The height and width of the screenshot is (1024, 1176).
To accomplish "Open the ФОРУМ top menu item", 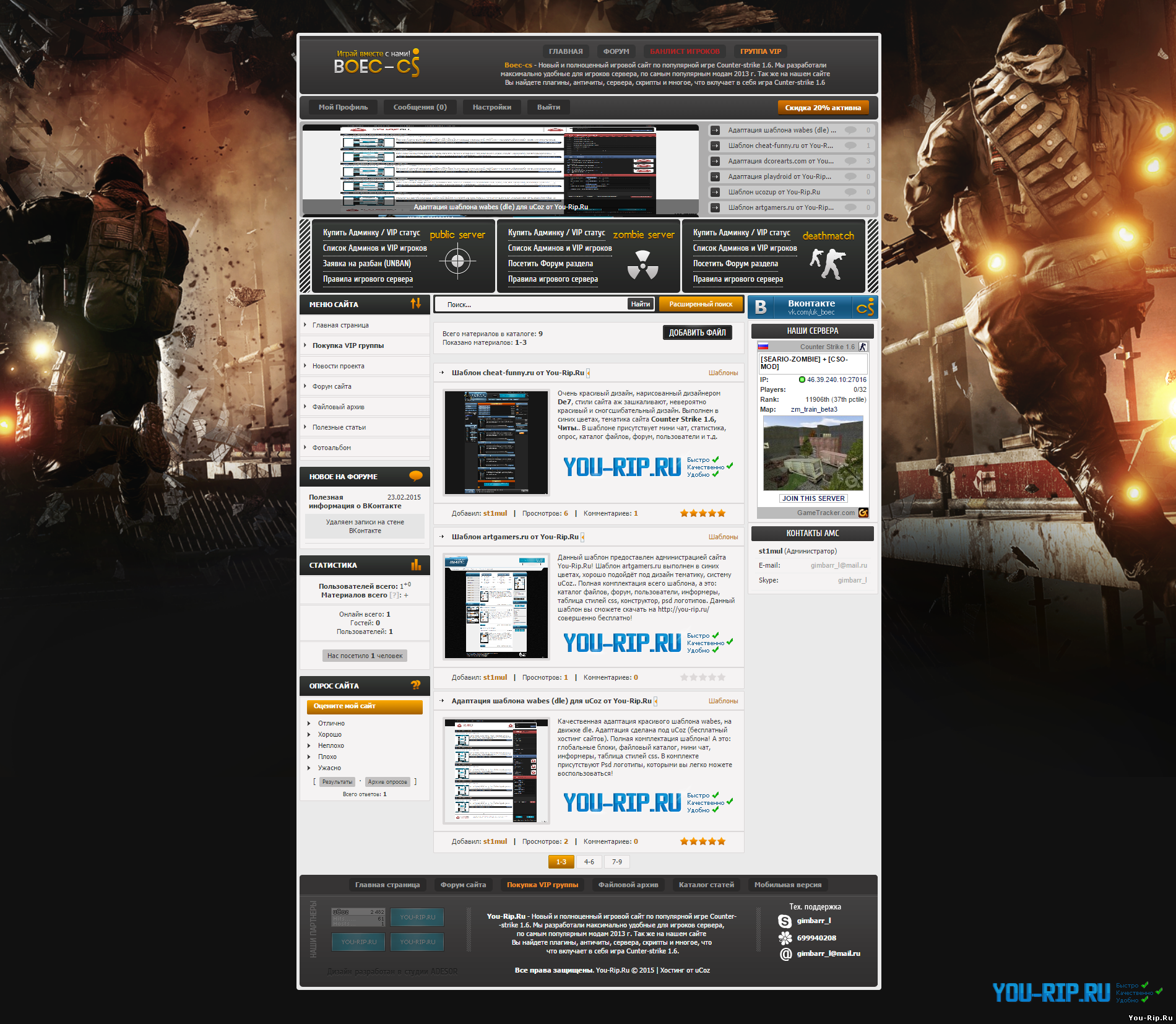I will (x=616, y=51).
